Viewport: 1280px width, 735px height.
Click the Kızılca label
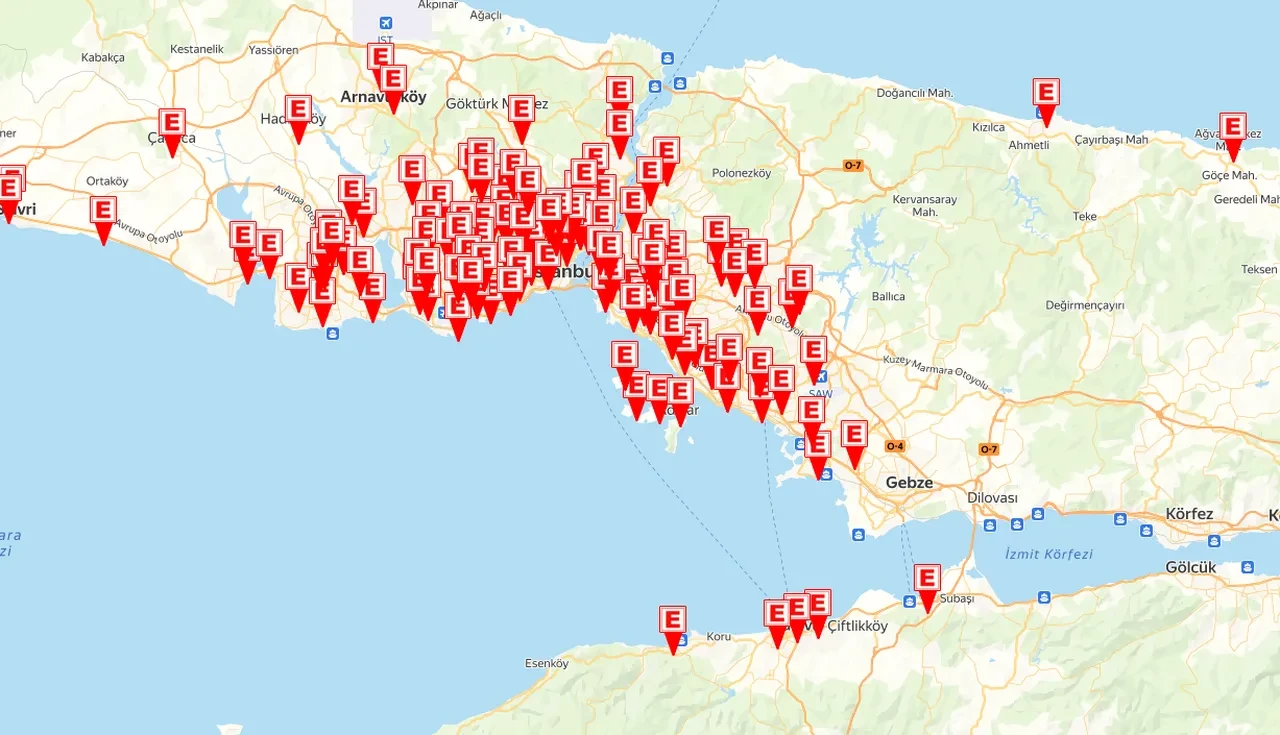(x=988, y=127)
